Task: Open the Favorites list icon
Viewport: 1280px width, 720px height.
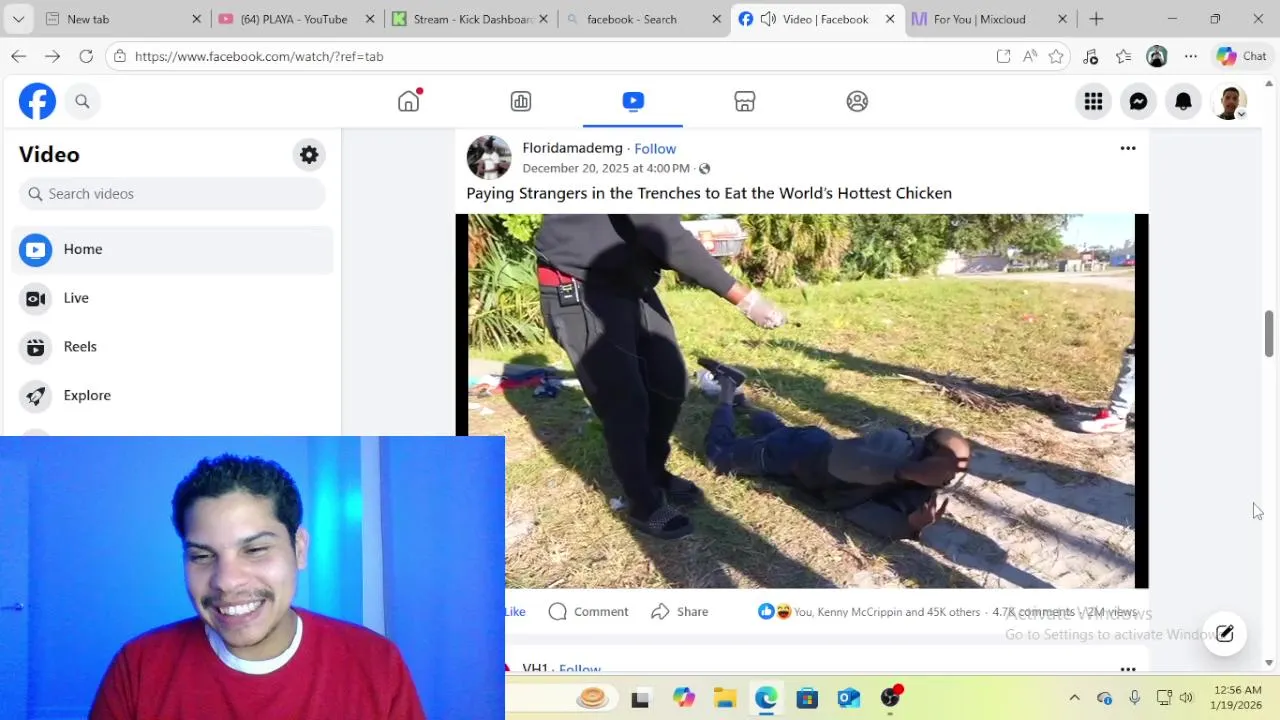Action: click(1123, 56)
